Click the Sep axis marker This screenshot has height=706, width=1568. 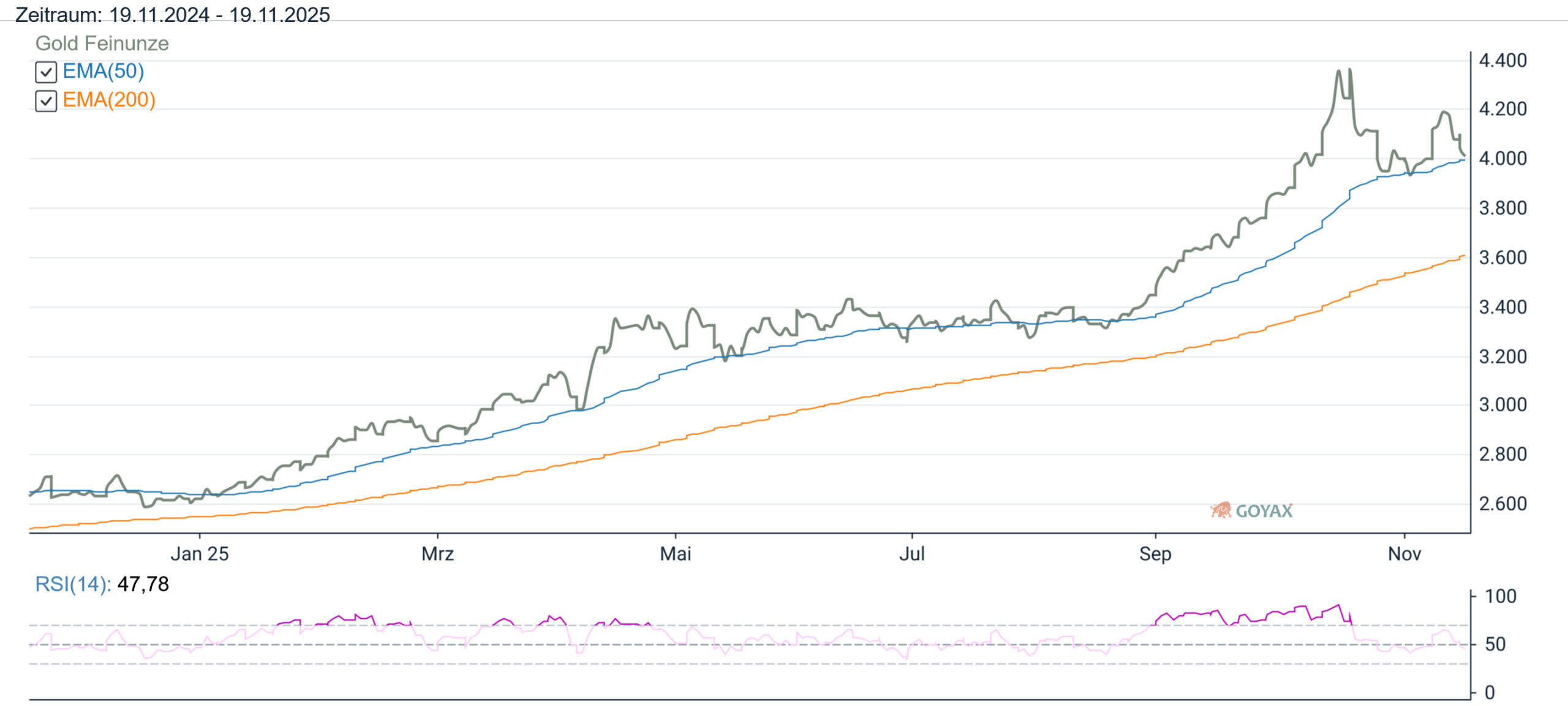tap(1155, 554)
